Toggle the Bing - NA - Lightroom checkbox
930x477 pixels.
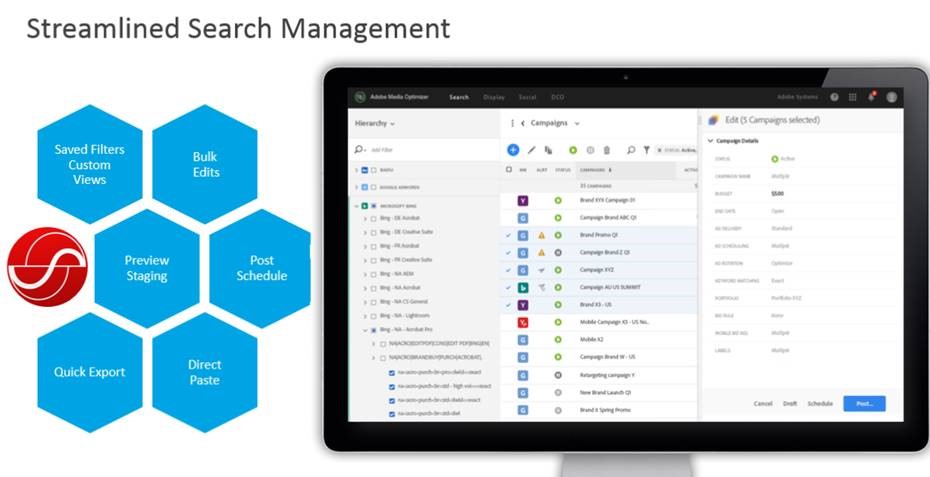(373, 316)
